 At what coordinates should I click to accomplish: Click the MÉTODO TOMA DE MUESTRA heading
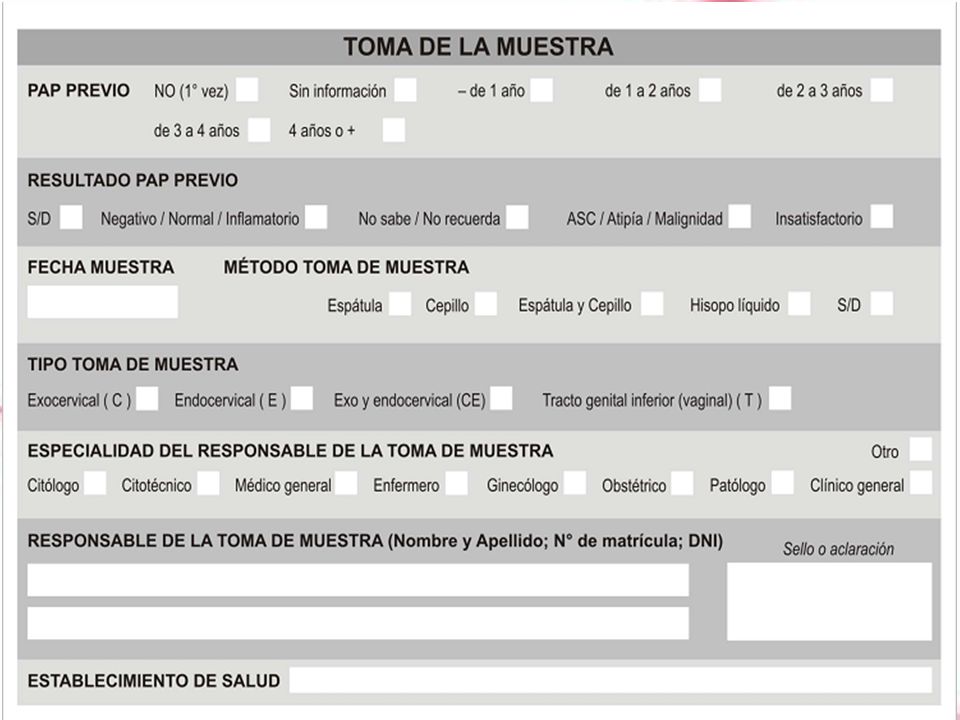pos(347,268)
